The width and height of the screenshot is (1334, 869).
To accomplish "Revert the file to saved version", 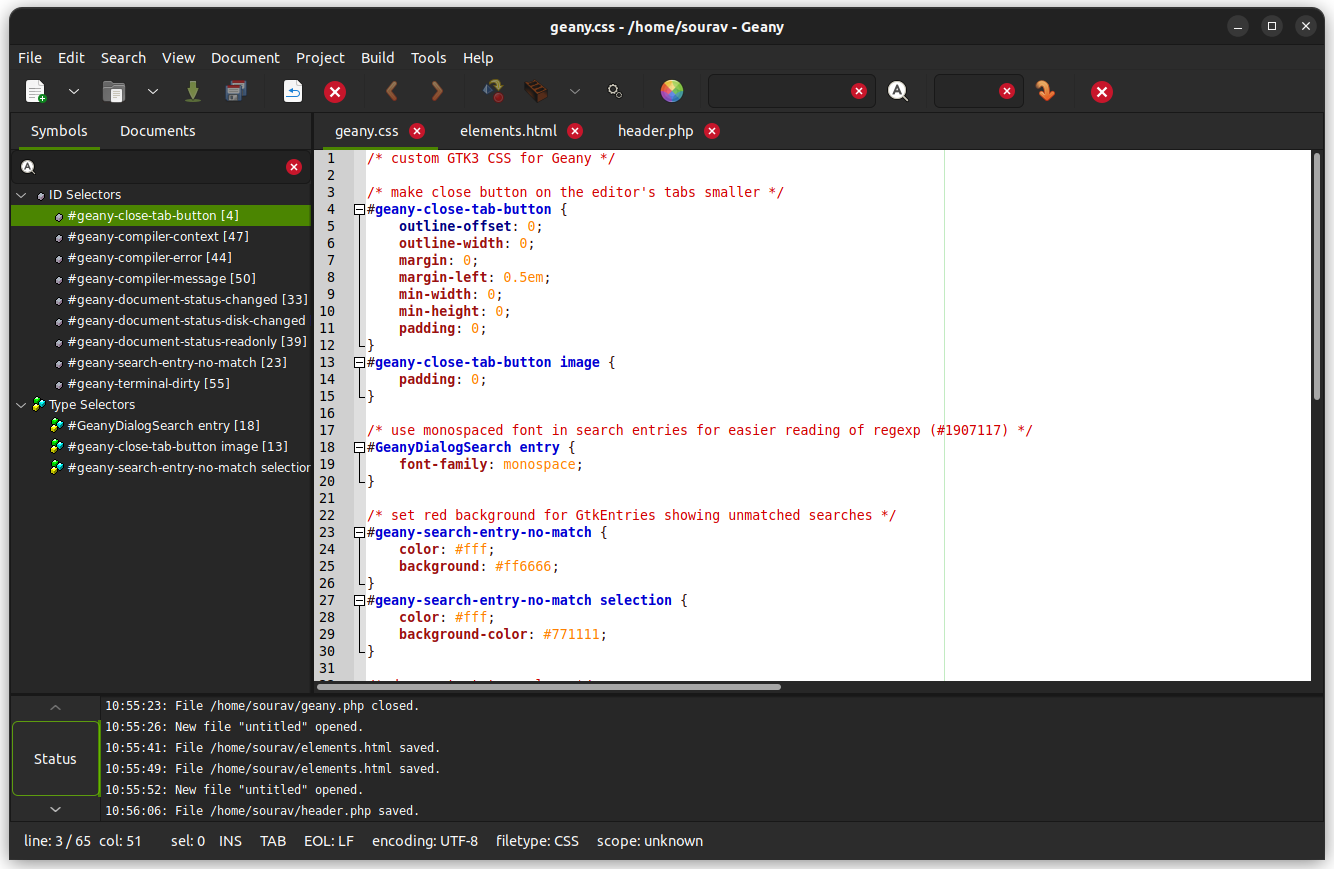I will (x=291, y=91).
